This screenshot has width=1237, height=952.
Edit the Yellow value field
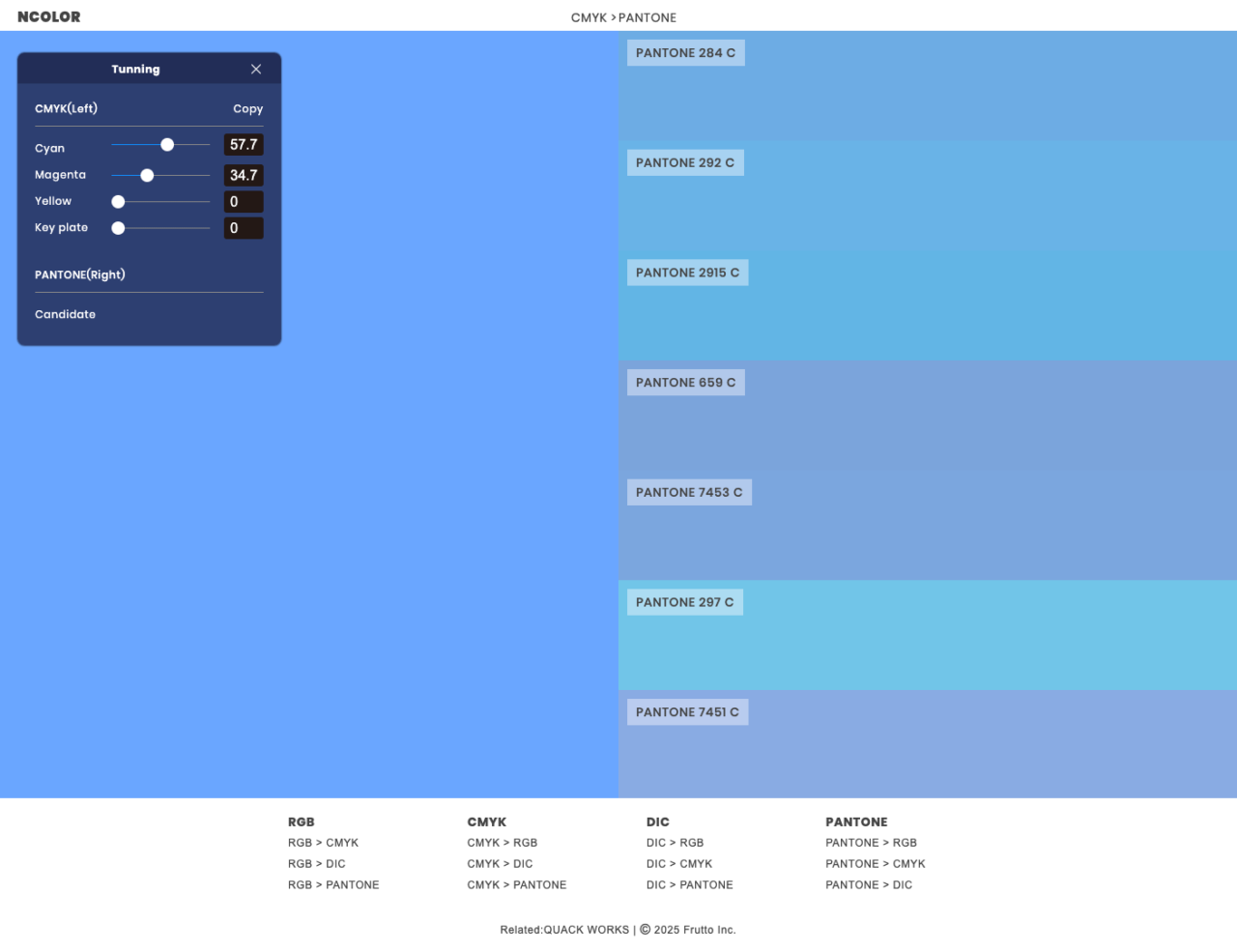click(x=244, y=202)
